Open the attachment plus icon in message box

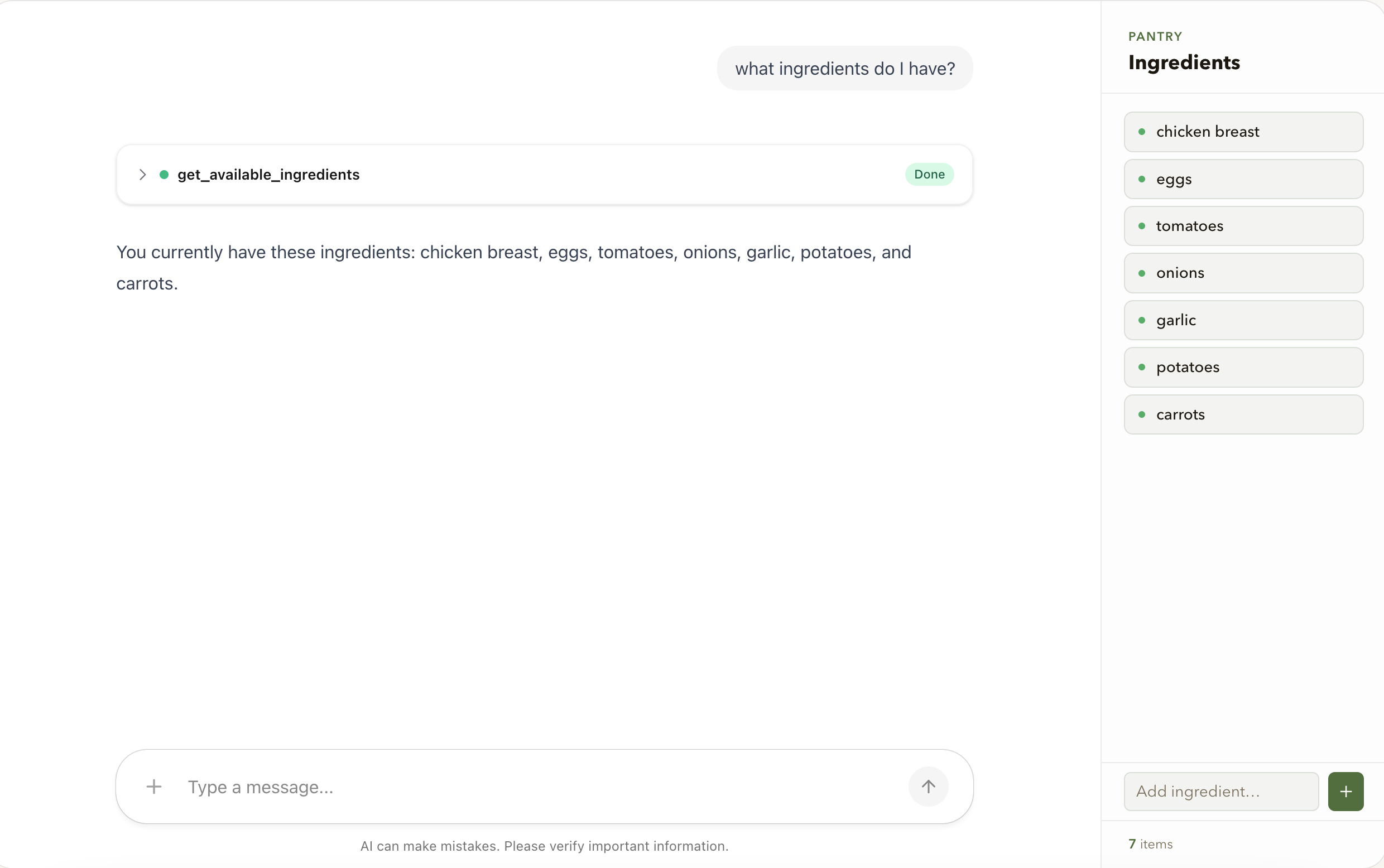[154, 787]
